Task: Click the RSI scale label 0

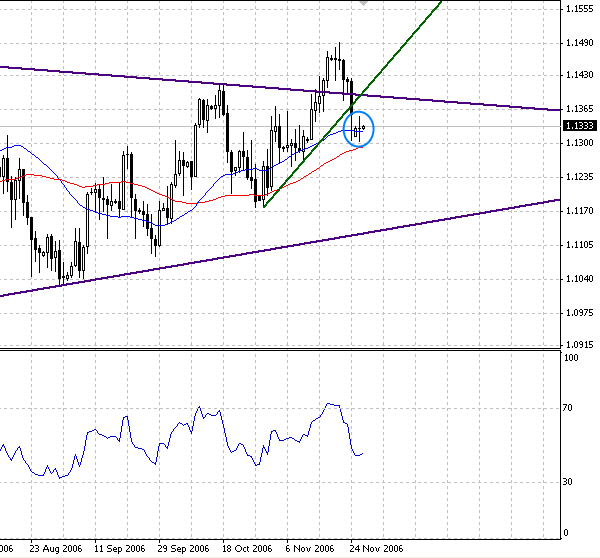Action: [566, 533]
